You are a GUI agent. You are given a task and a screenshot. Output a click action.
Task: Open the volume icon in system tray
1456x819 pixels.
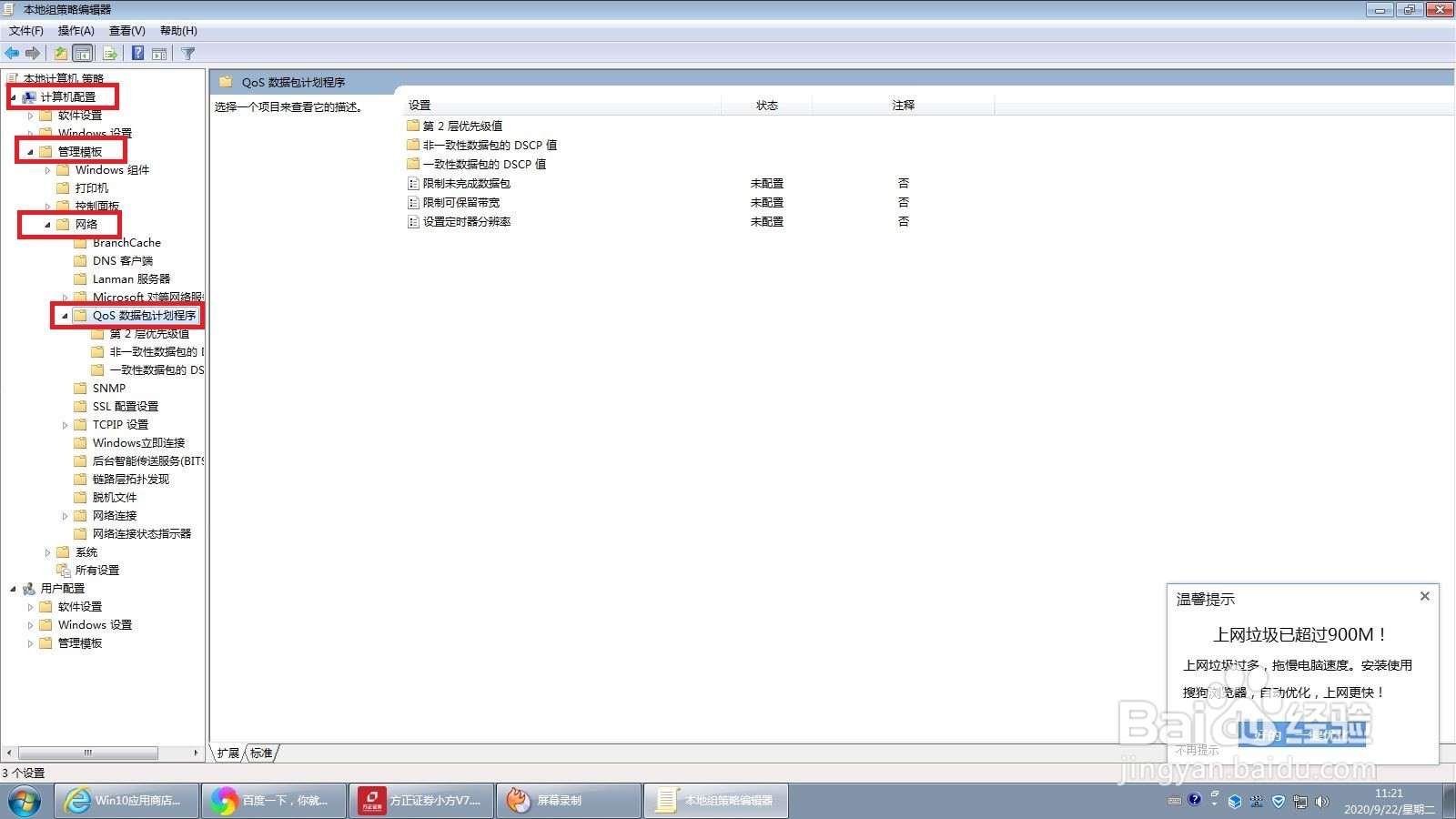pyautogui.click(x=1323, y=802)
